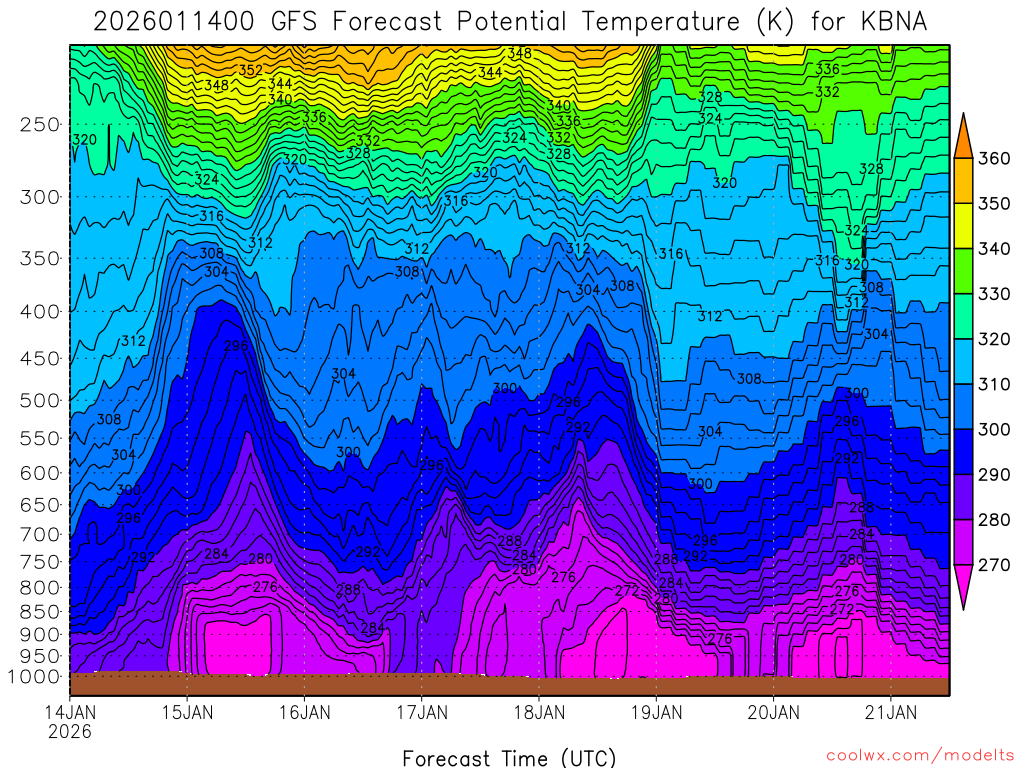Click the 550 pressure level axis label
Image resolution: width=1024 pixels, height=768 pixels.
(40, 438)
